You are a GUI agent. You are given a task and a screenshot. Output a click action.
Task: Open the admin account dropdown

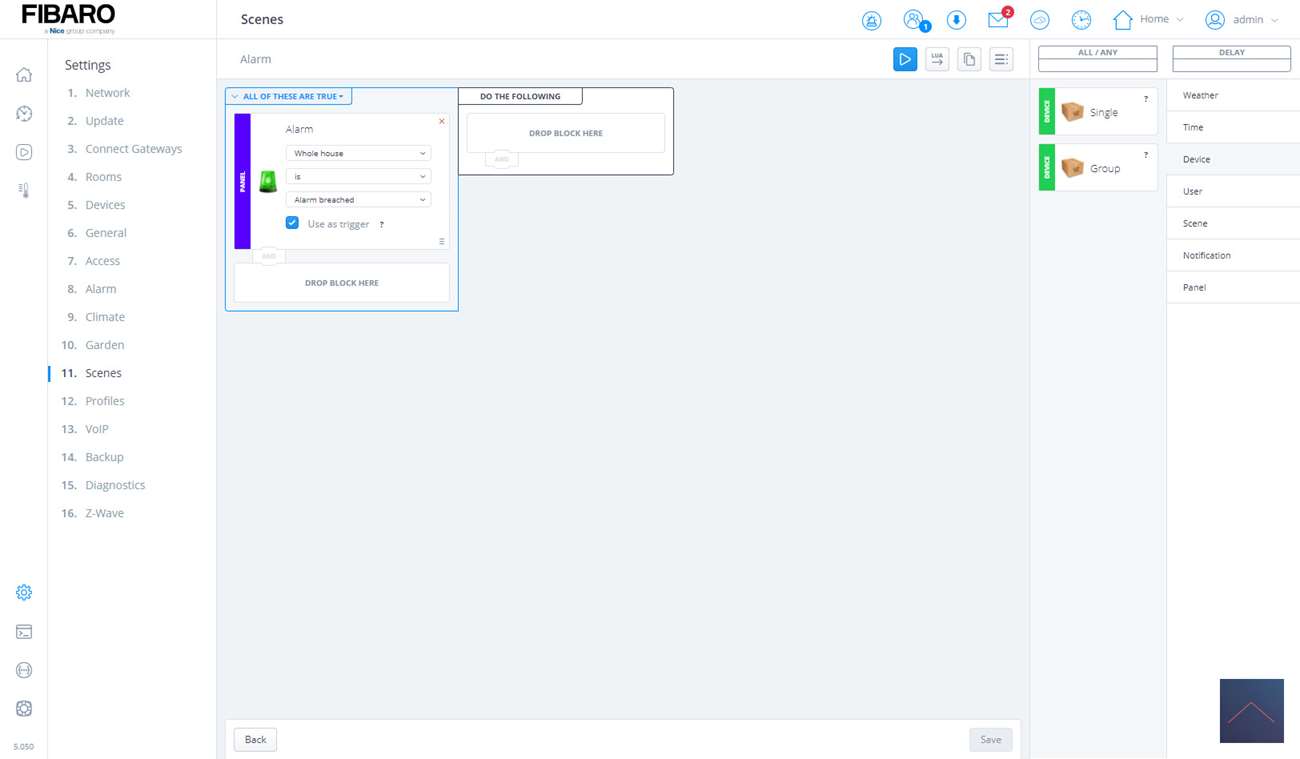(x=1255, y=20)
